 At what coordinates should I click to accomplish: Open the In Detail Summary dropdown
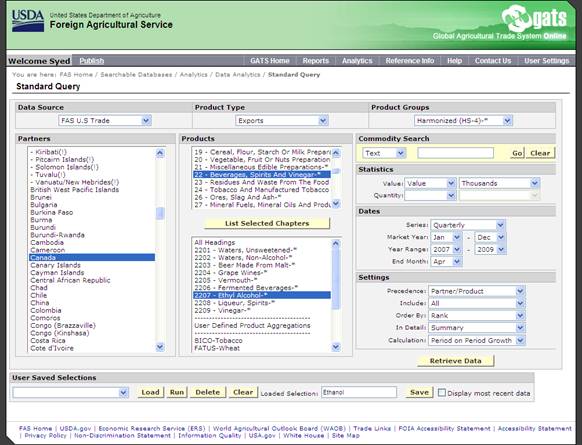pos(477,328)
